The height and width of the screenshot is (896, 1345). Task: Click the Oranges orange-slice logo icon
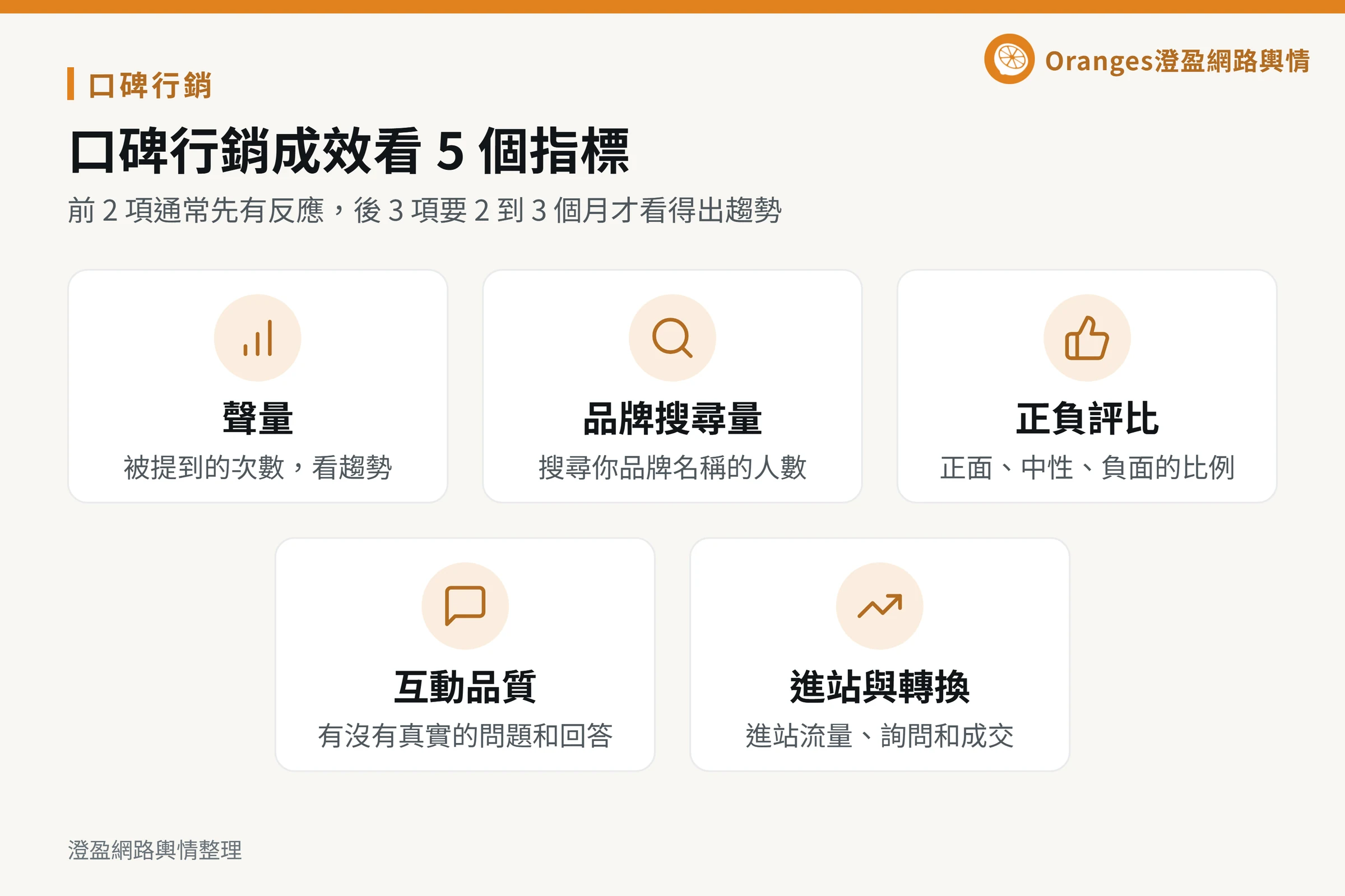(x=1010, y=59)
